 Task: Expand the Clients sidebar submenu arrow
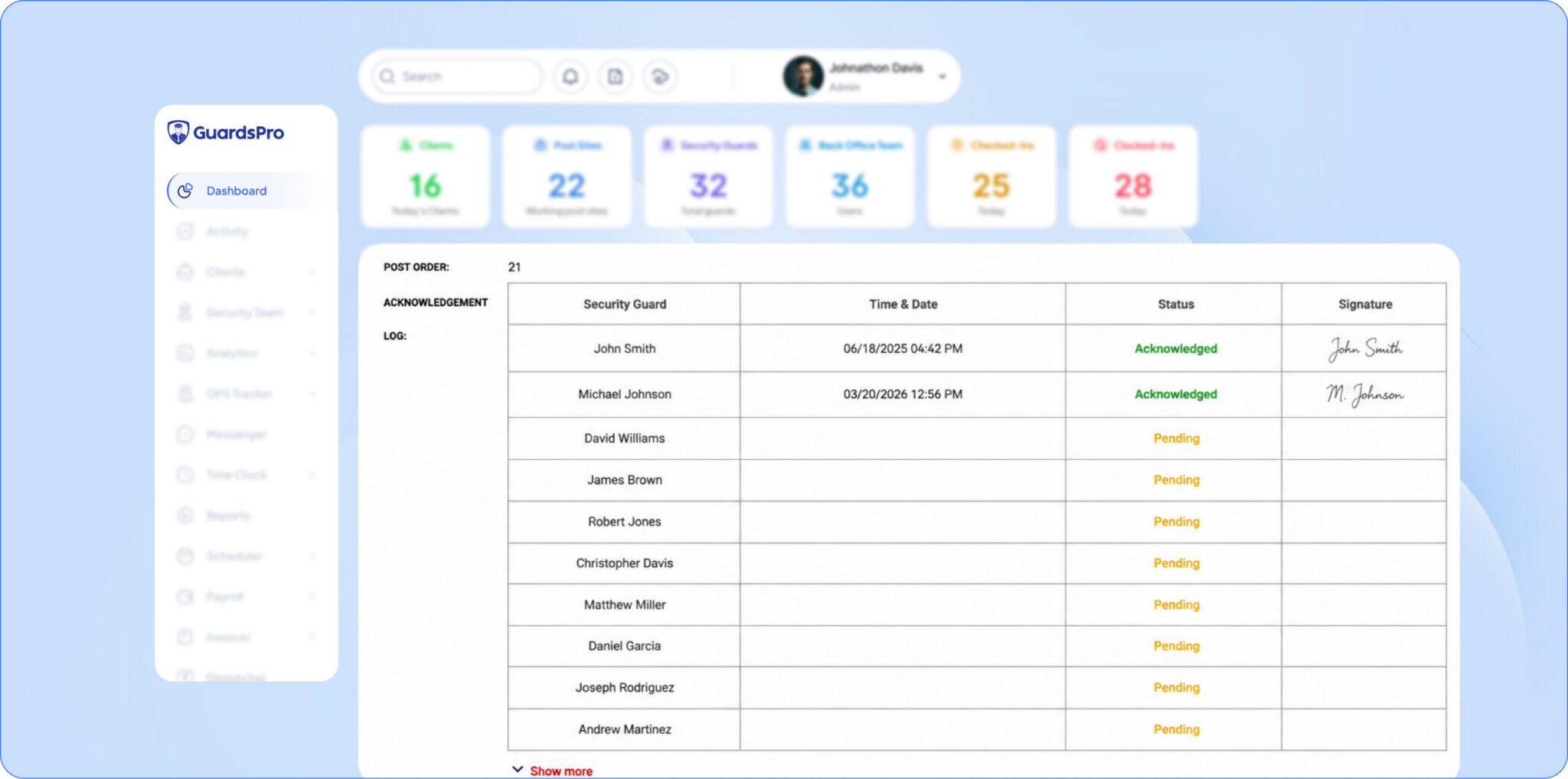click(312, 272)
